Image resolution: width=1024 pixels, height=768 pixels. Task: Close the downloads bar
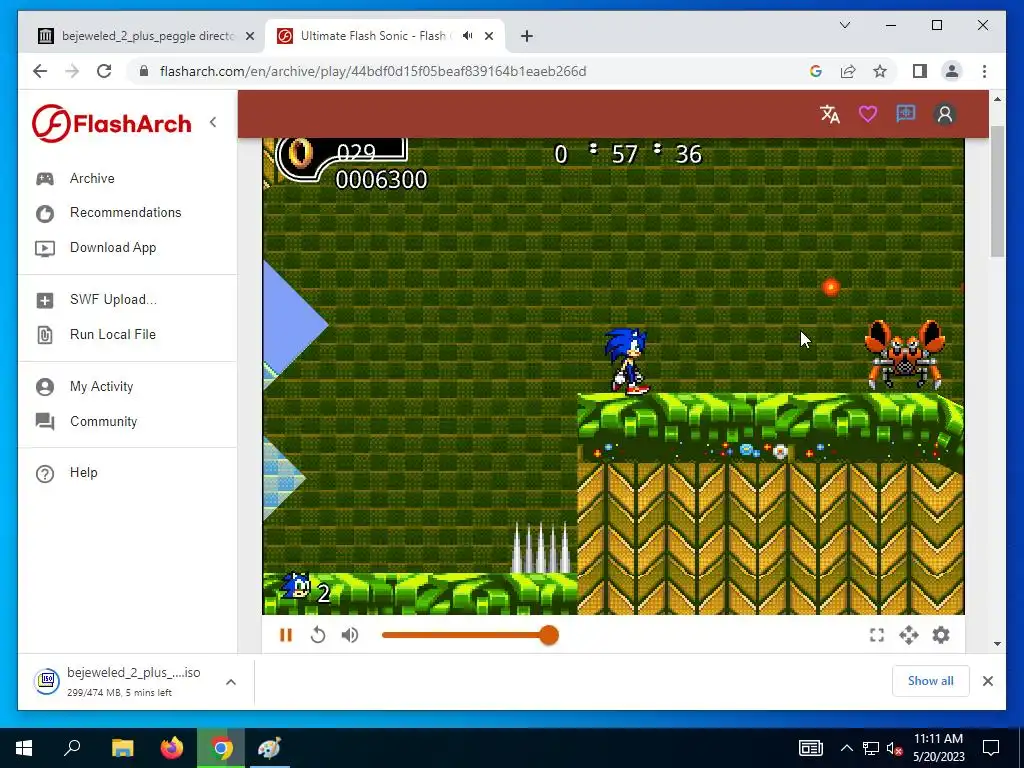988,681
